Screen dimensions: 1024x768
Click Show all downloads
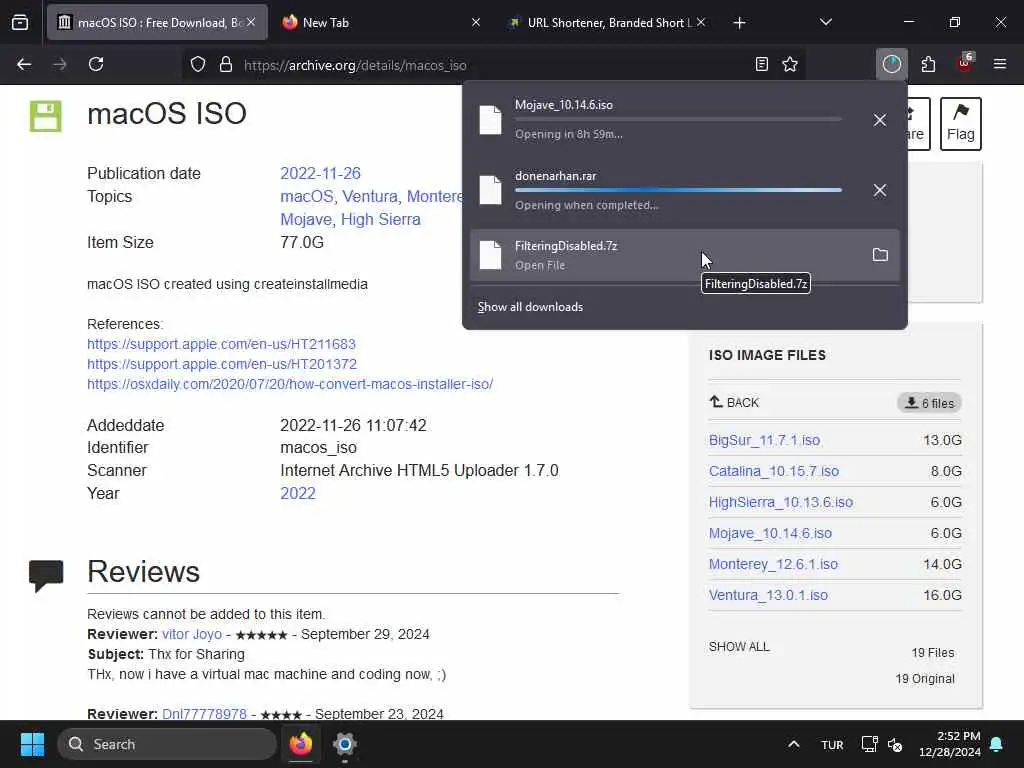530,307
